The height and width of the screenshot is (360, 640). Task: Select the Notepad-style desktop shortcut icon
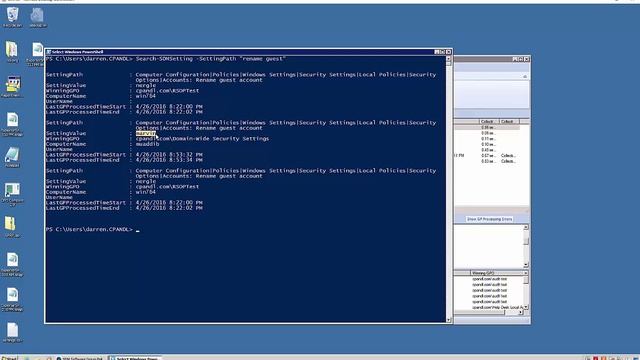[12, 158]
